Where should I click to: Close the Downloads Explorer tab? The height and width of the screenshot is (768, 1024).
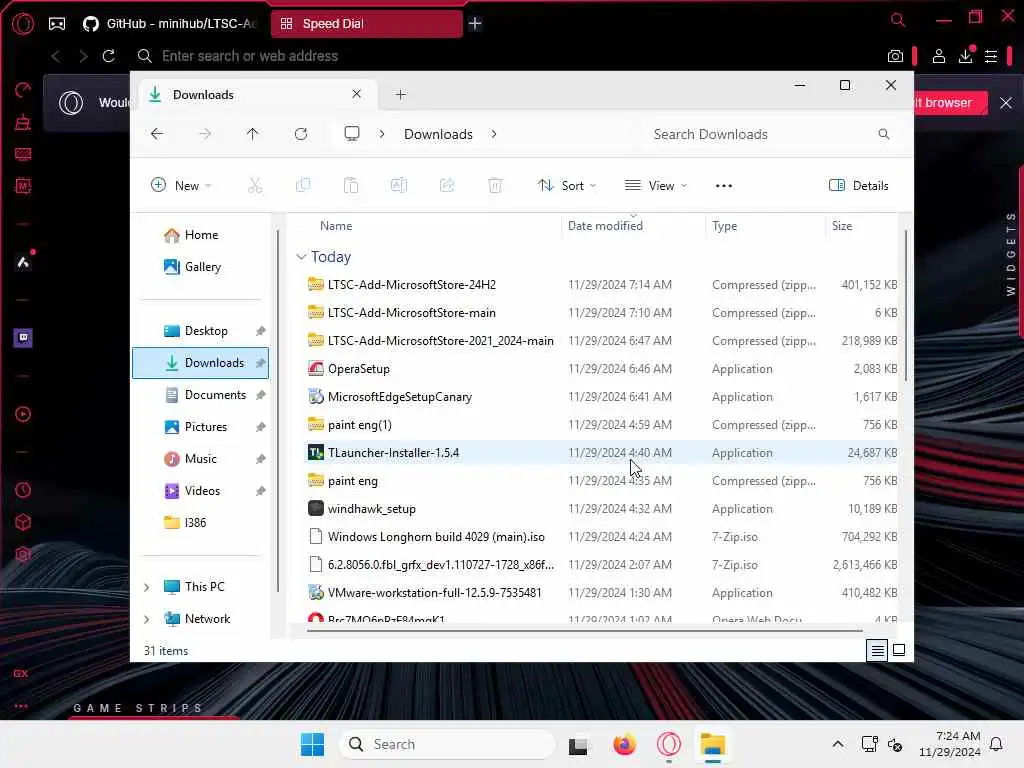(357, 94)
